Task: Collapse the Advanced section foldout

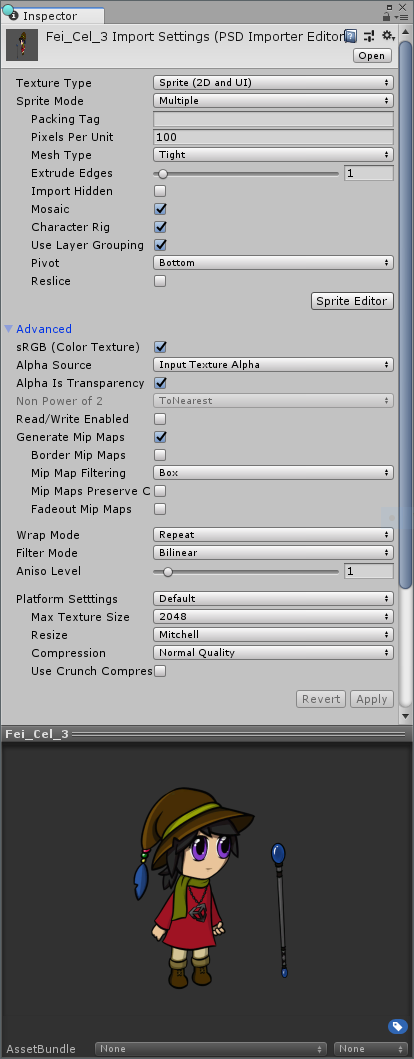Action: point(9,329)
